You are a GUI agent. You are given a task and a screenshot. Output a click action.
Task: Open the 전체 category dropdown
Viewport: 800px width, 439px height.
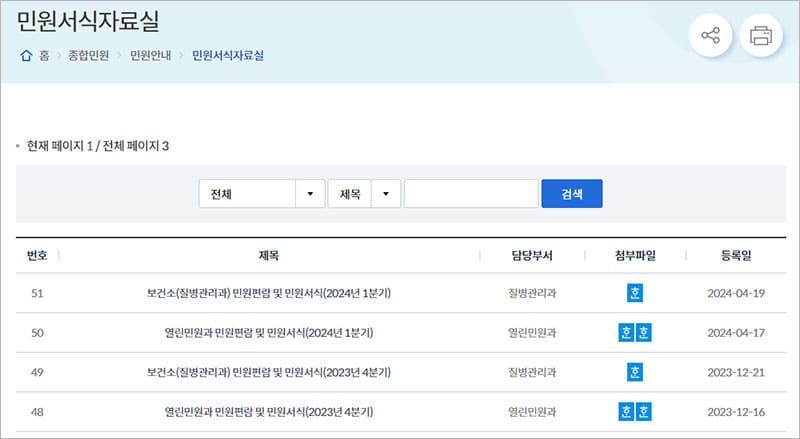click(262, 194)
